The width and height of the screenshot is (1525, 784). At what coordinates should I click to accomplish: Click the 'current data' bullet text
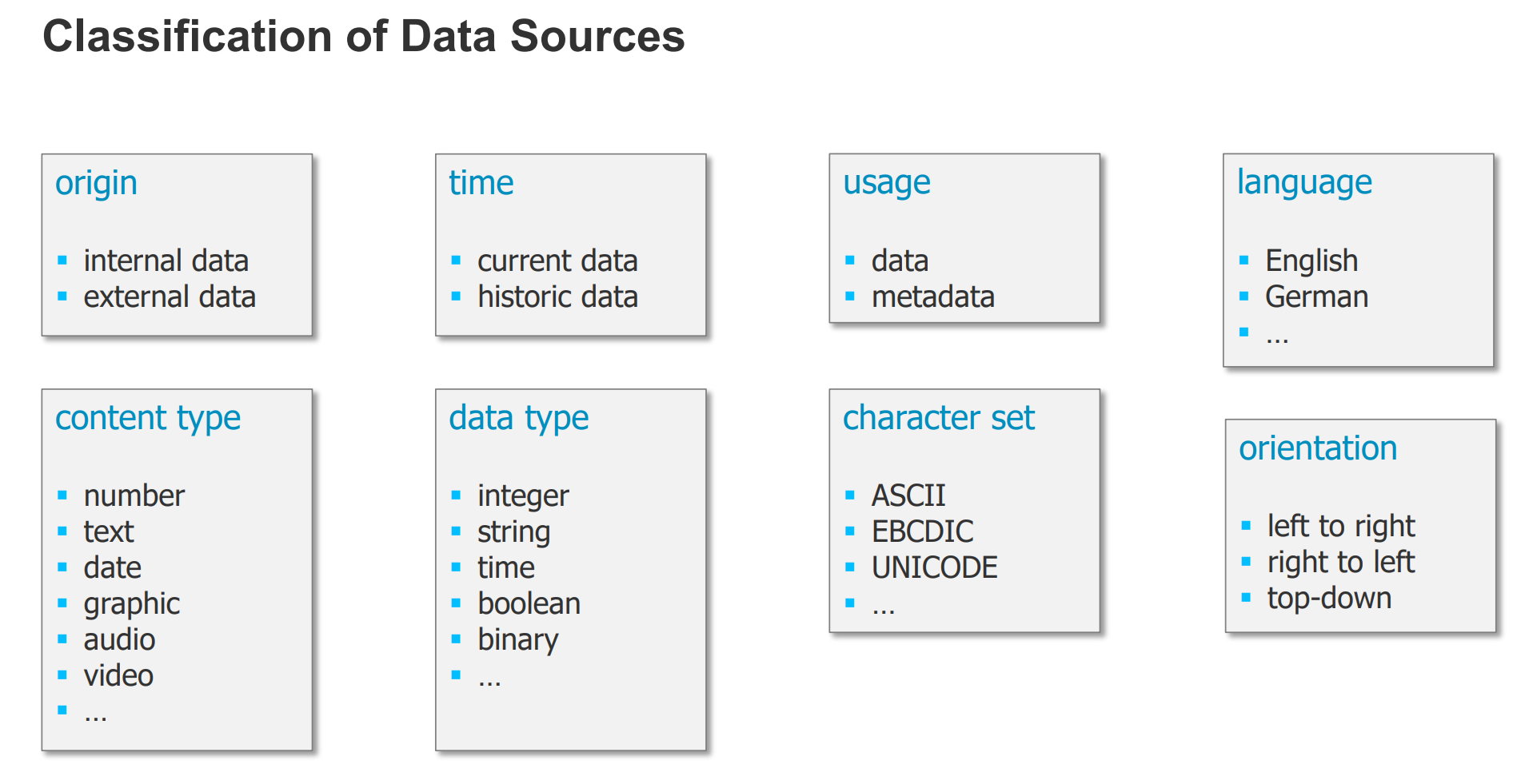click(557, 261)
